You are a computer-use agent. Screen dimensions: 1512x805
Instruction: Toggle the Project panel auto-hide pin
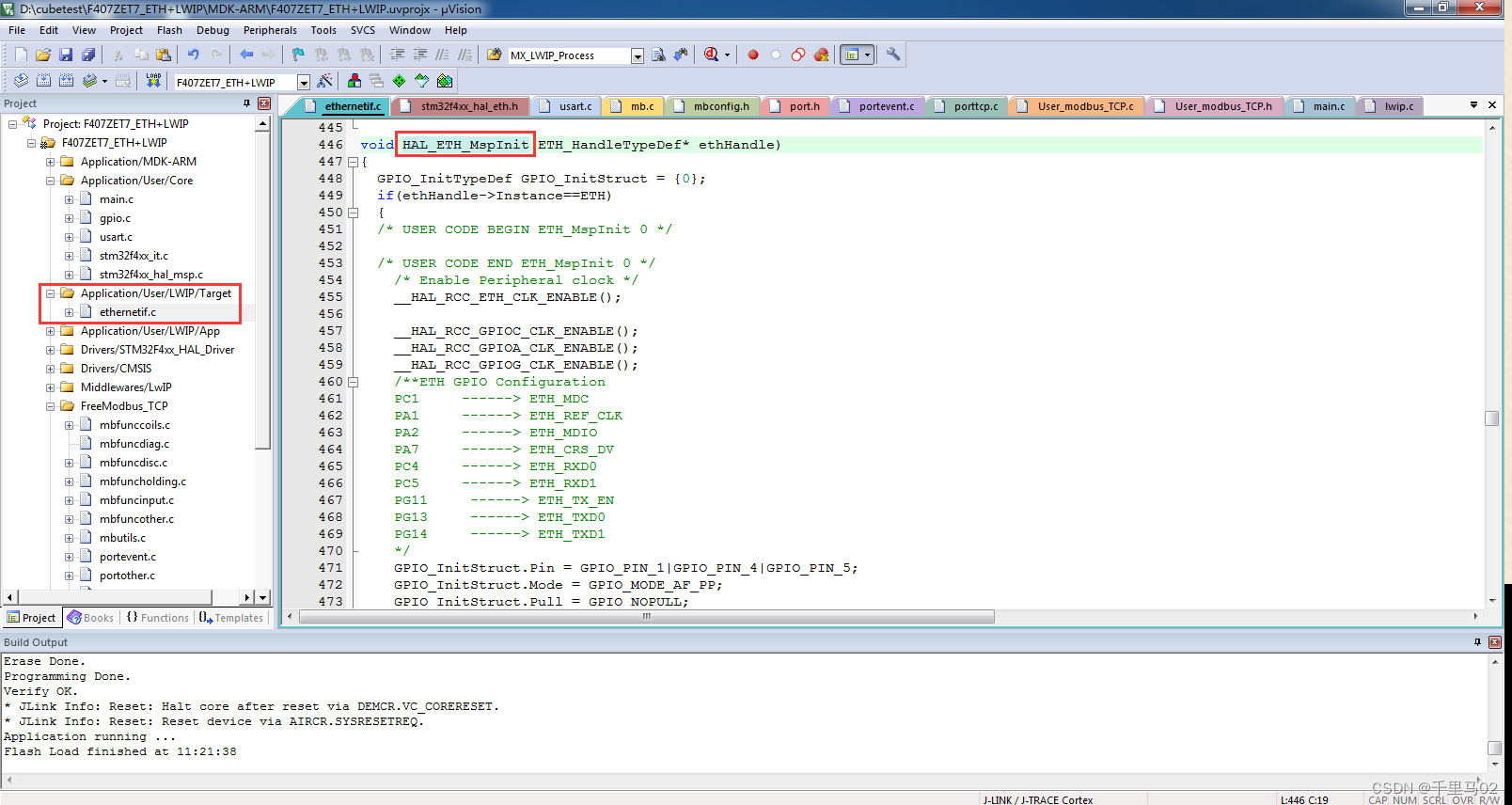point(247,103)
